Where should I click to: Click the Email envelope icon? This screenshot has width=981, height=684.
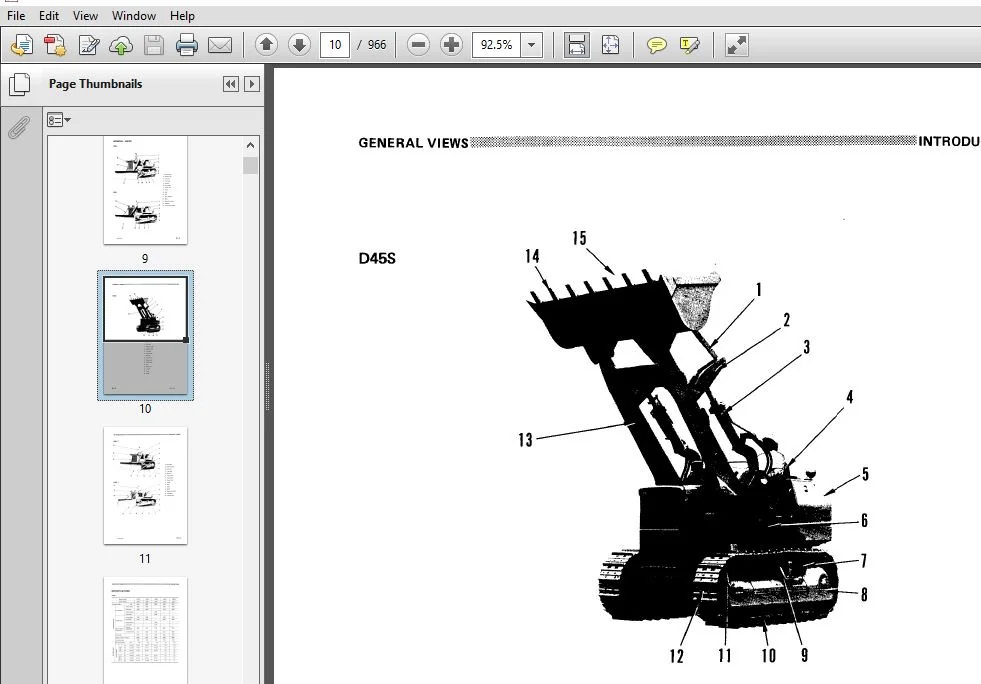pyautogui.click(x=220, y=45)
